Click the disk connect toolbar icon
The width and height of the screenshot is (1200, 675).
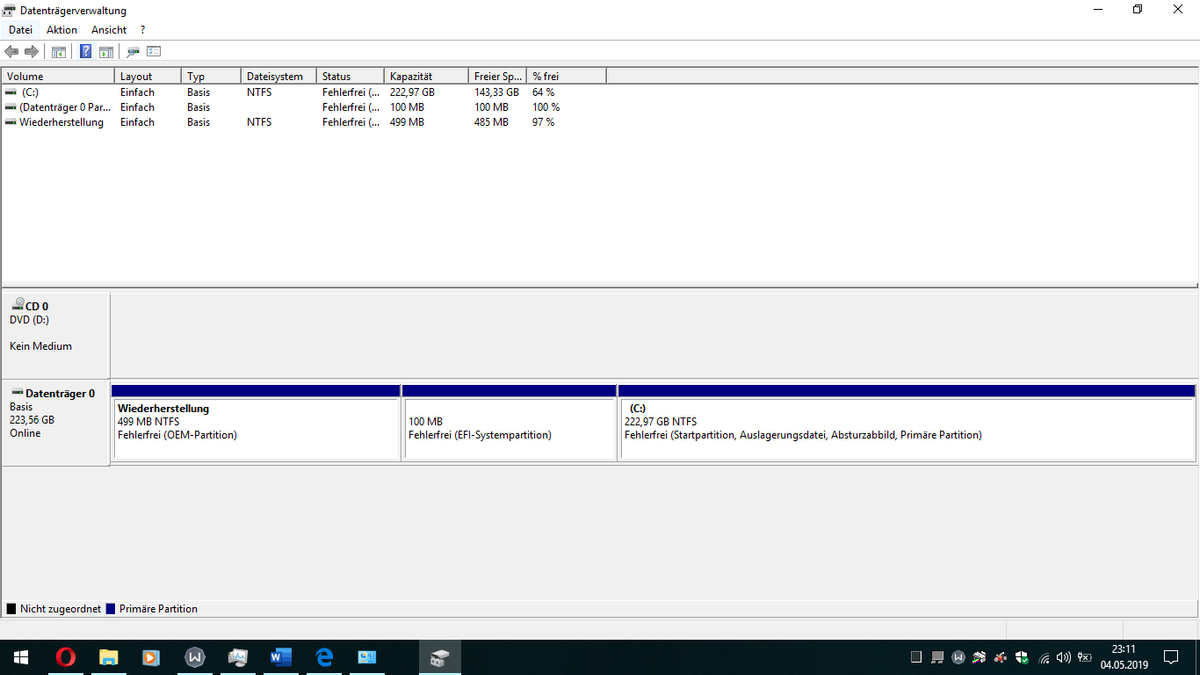click(133, 52)
